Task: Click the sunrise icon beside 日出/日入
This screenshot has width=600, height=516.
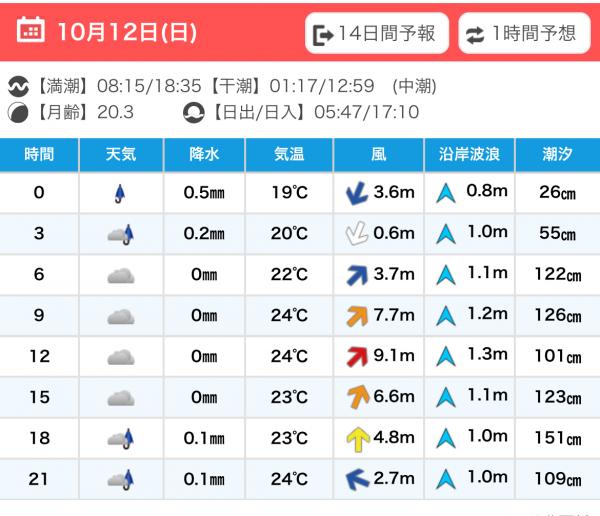Action: [x=193, y=112]
